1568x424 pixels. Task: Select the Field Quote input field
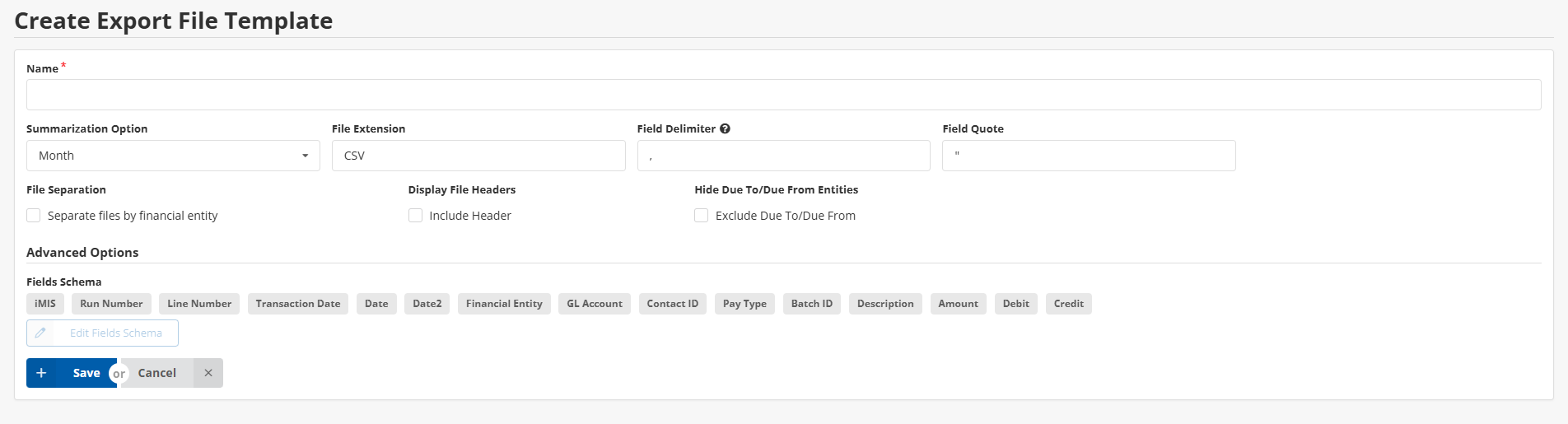tap(1088, 156)
